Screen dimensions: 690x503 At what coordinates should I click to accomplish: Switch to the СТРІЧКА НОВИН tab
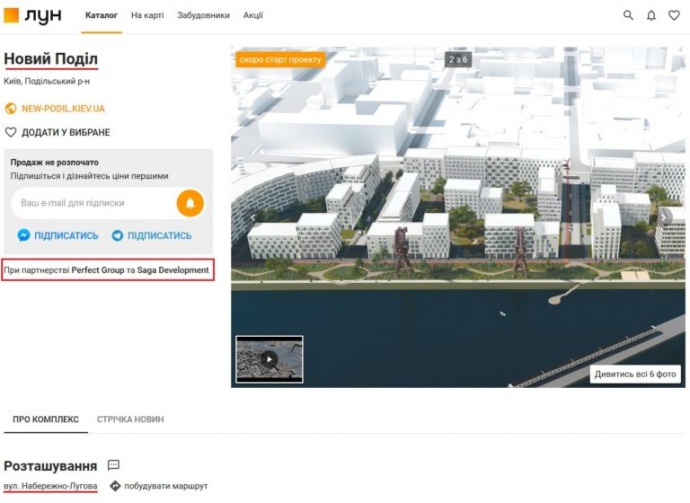(x=130, y=419)
